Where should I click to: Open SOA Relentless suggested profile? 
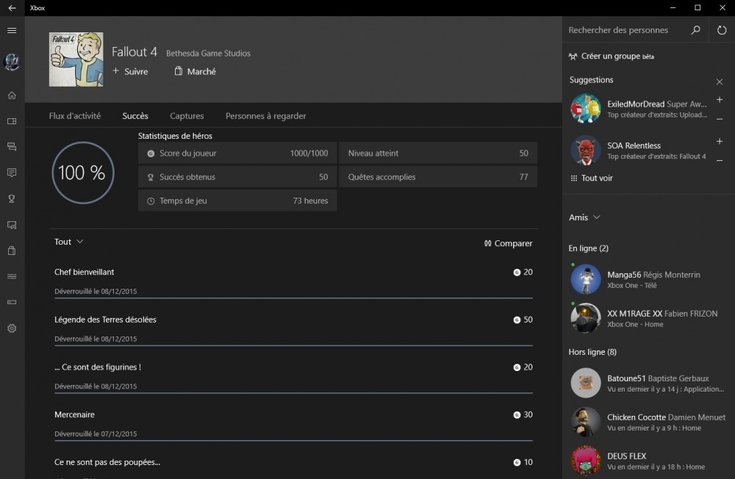click(x=638, y=150)
